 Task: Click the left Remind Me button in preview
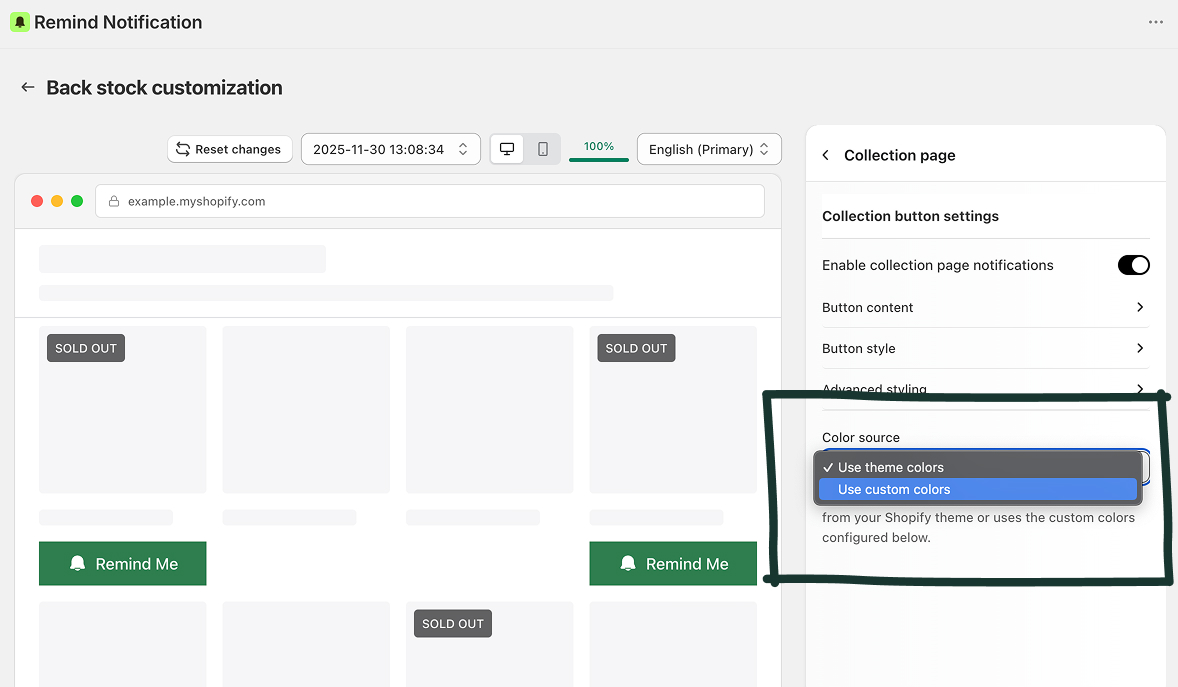[122, 564]
